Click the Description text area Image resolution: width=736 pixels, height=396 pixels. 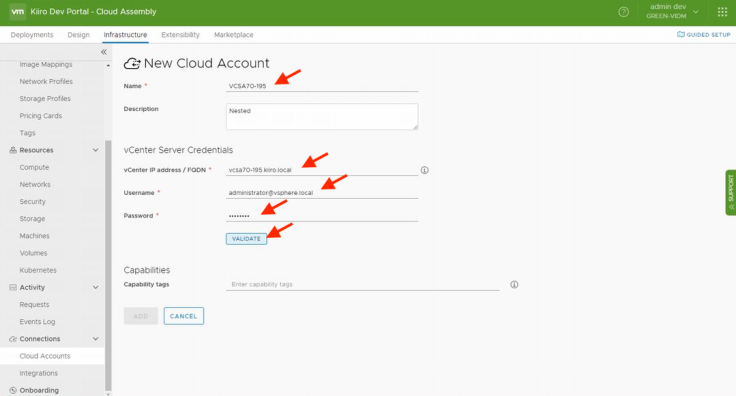tap(322, 116)
